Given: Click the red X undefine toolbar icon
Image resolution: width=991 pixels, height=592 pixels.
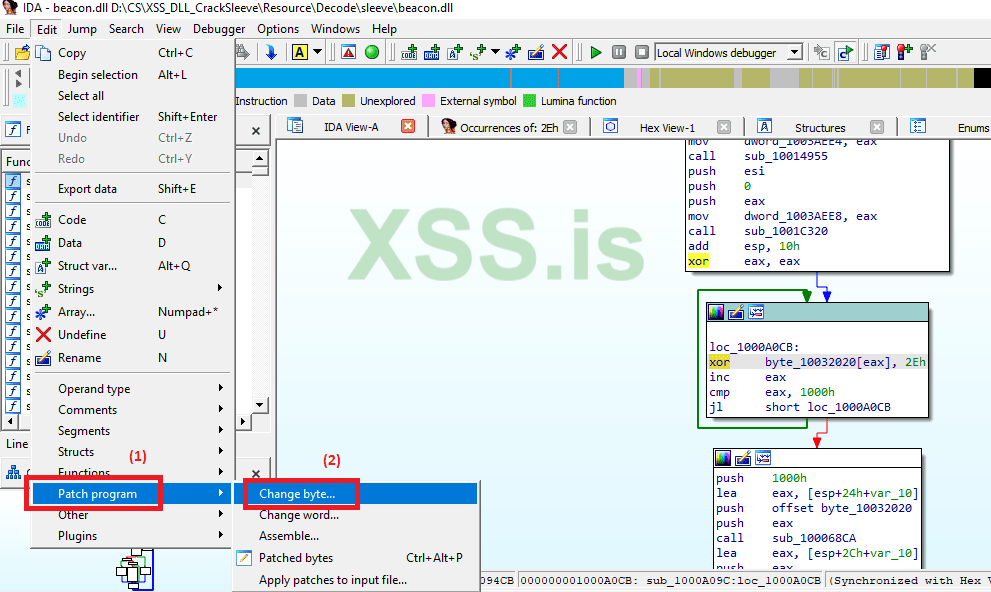Looking at the screenshot, I should click(559, 52).
